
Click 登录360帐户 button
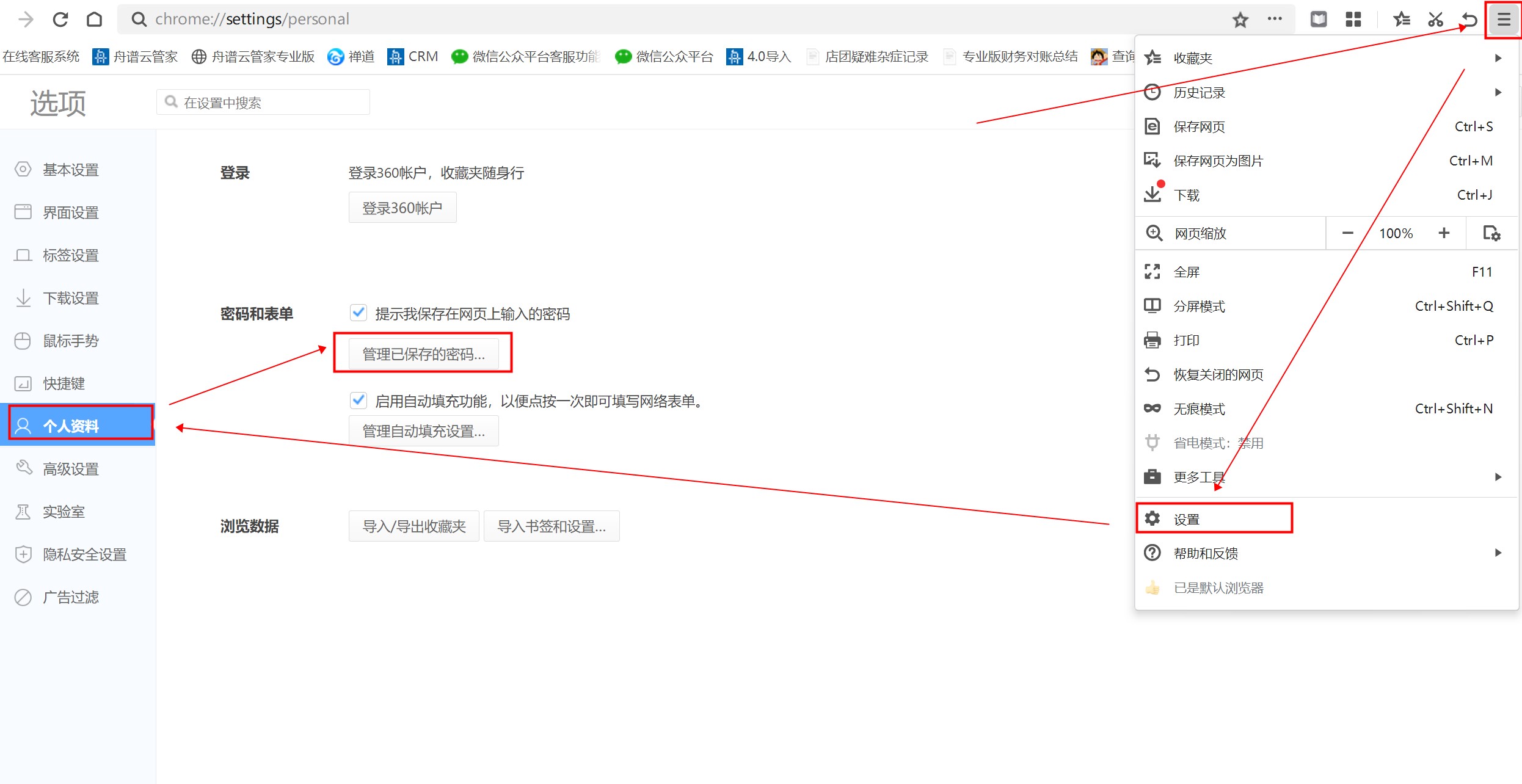(402, 208)
